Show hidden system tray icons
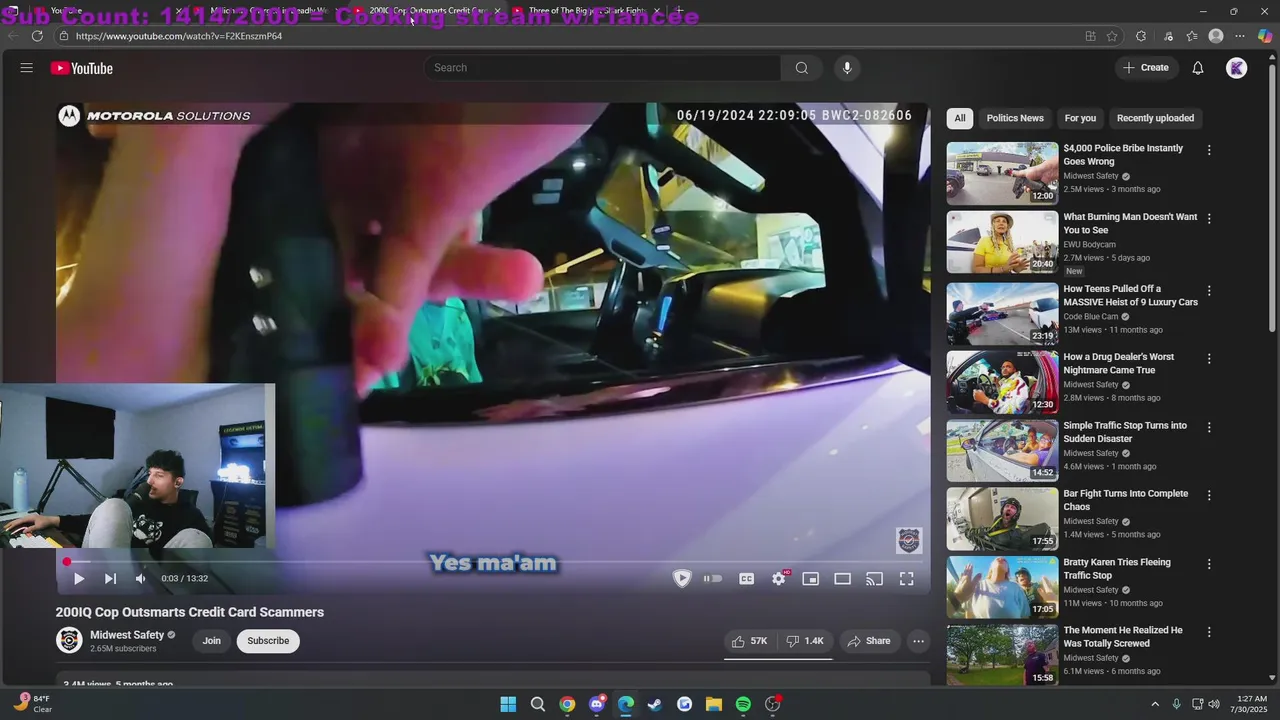 (1155, 704)
